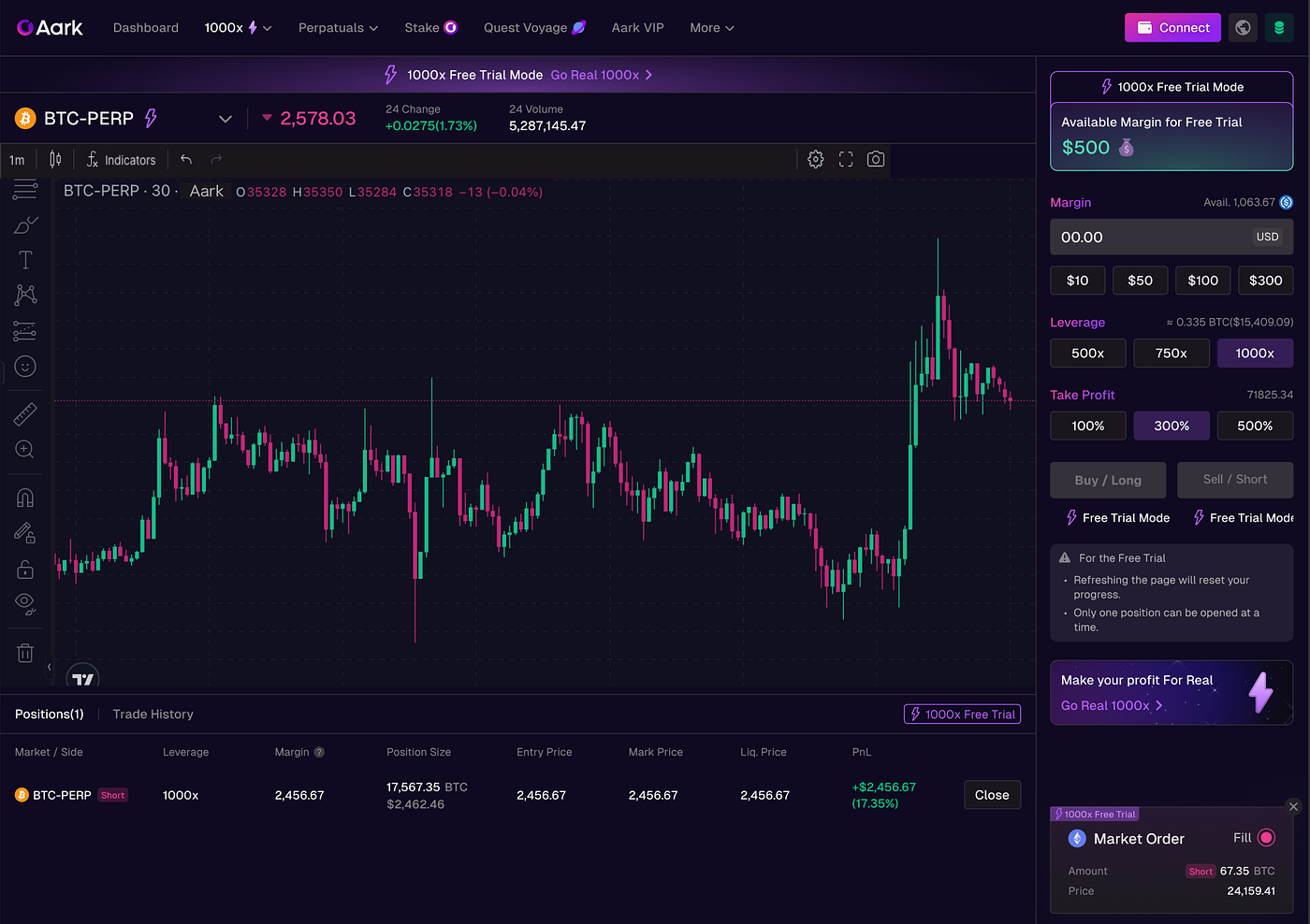1310x924 pixels.
Task: Switch to Positions(1) tab
Action: click(50, 714)
